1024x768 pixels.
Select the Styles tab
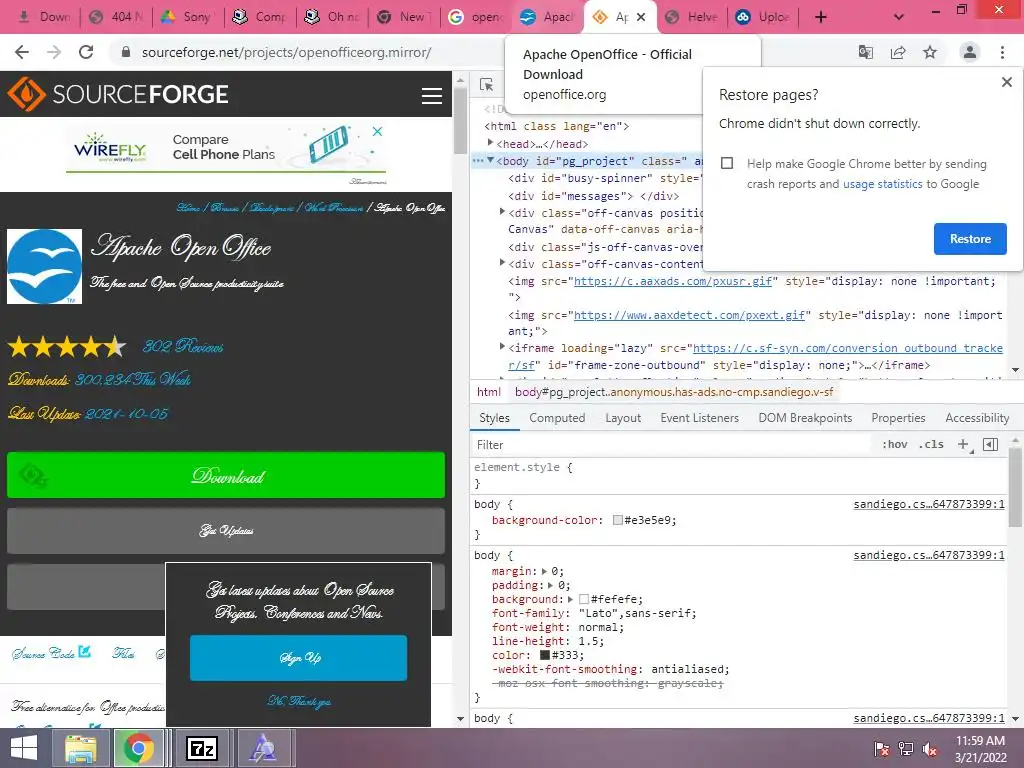coord(494,418)
